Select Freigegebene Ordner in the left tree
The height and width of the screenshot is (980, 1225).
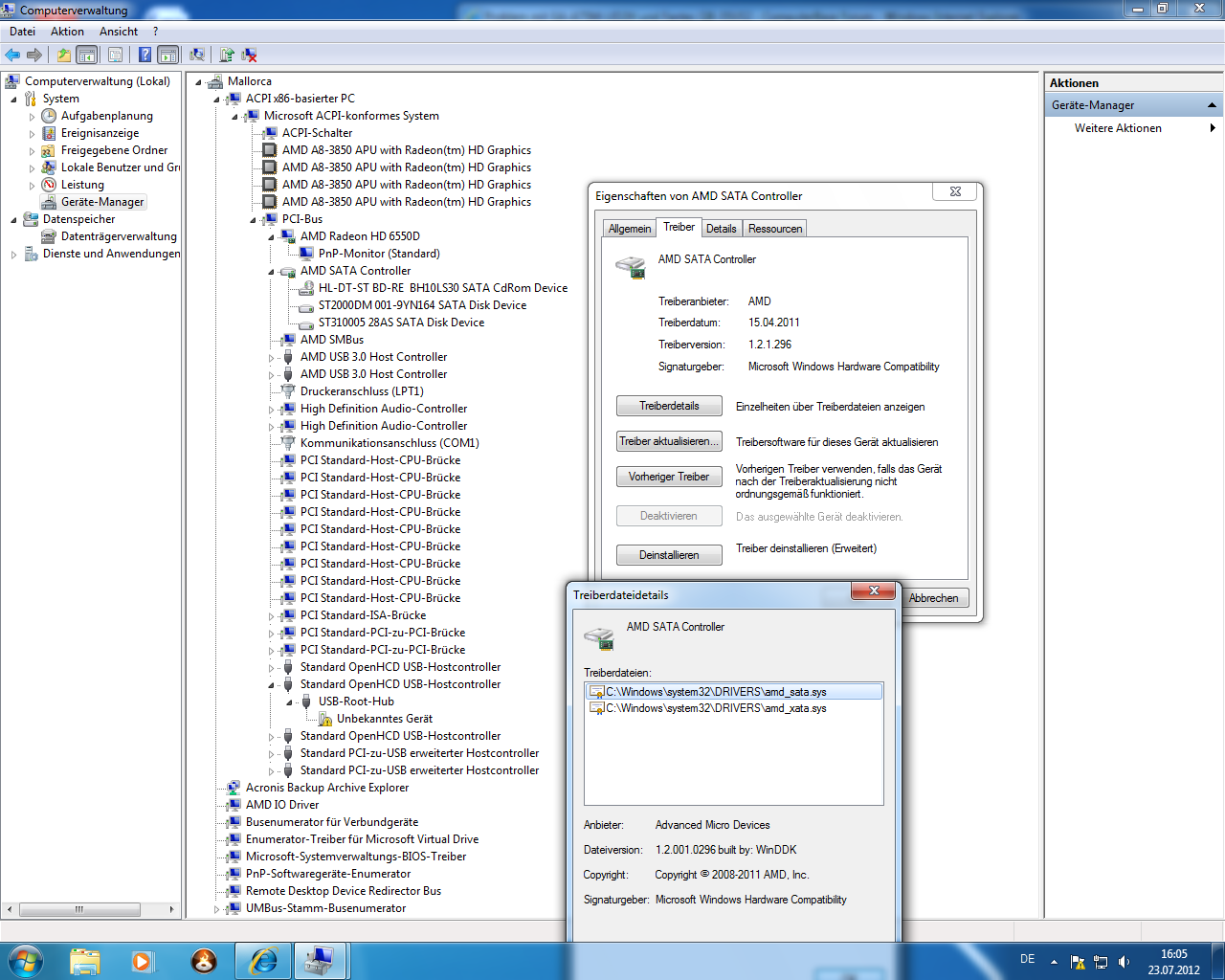pos(114,150)
